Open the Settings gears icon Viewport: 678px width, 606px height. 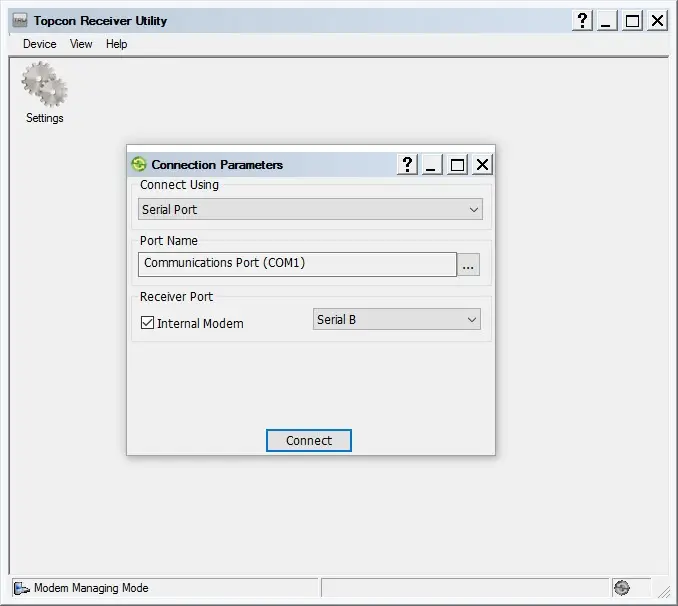click(x=45, y=84)
